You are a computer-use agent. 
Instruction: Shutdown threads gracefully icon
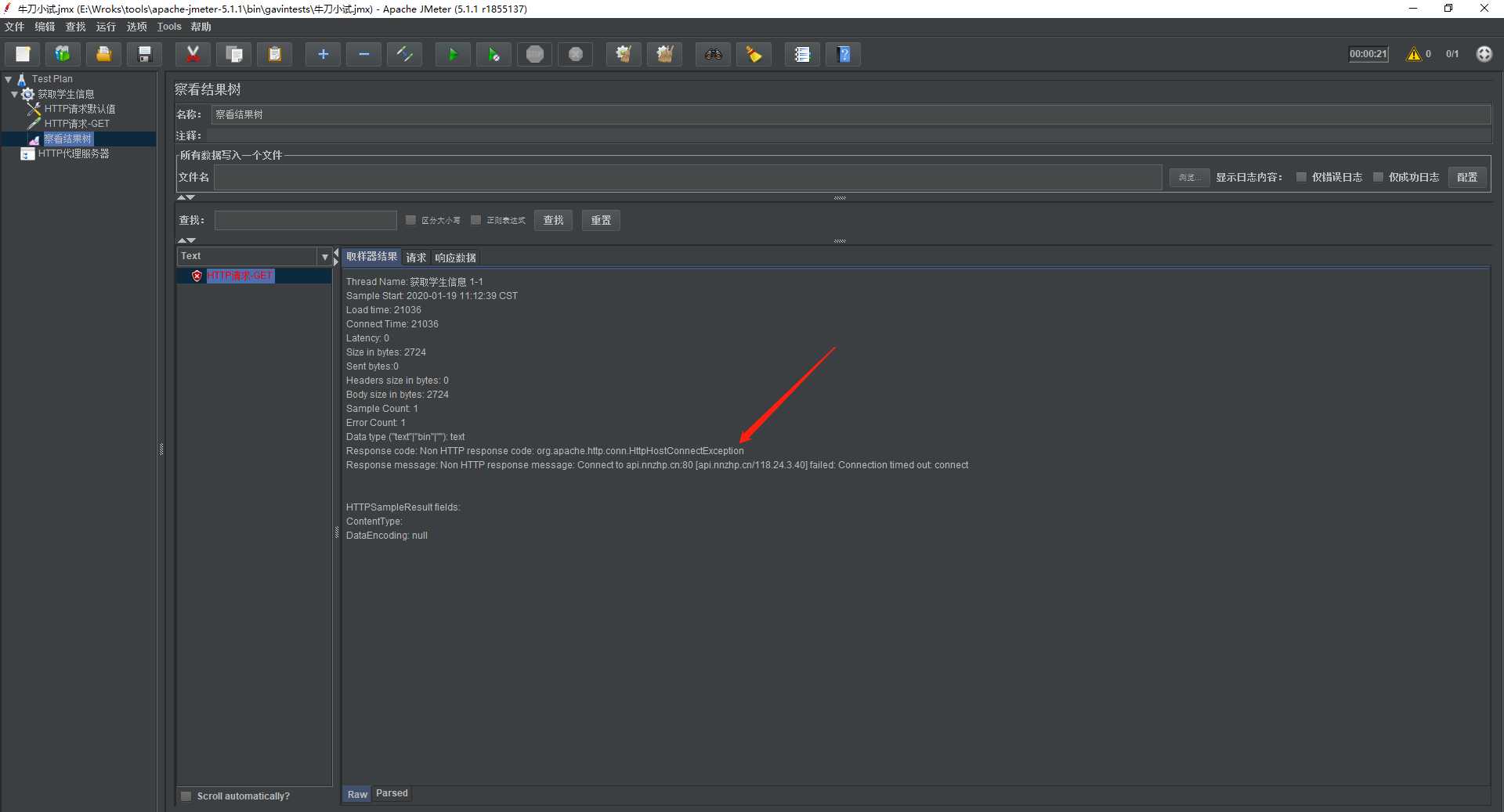(576, 54)
